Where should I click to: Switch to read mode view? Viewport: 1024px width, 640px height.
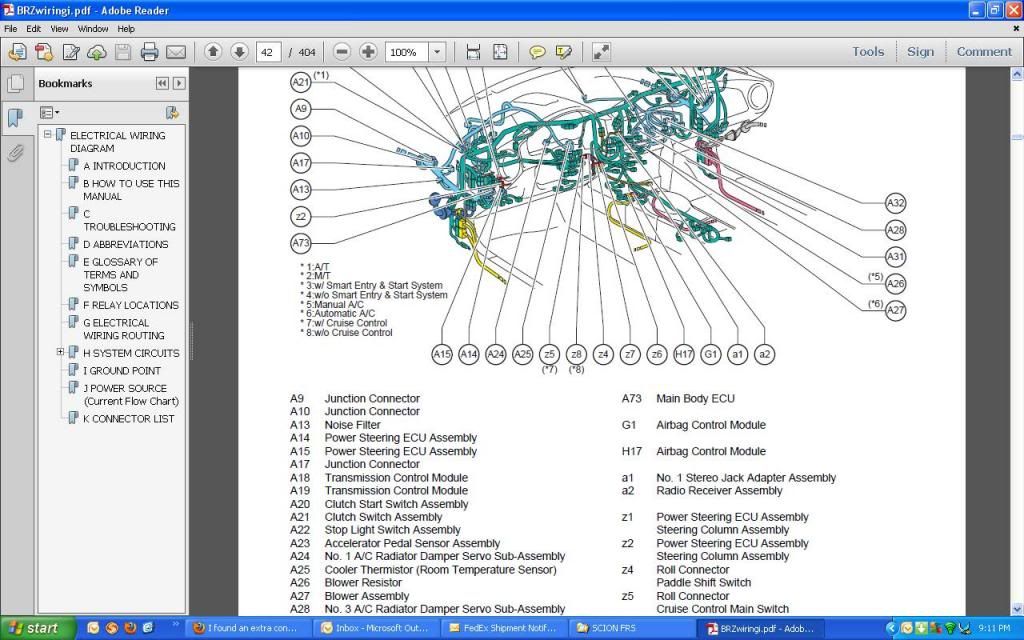(x=601, y=52)
